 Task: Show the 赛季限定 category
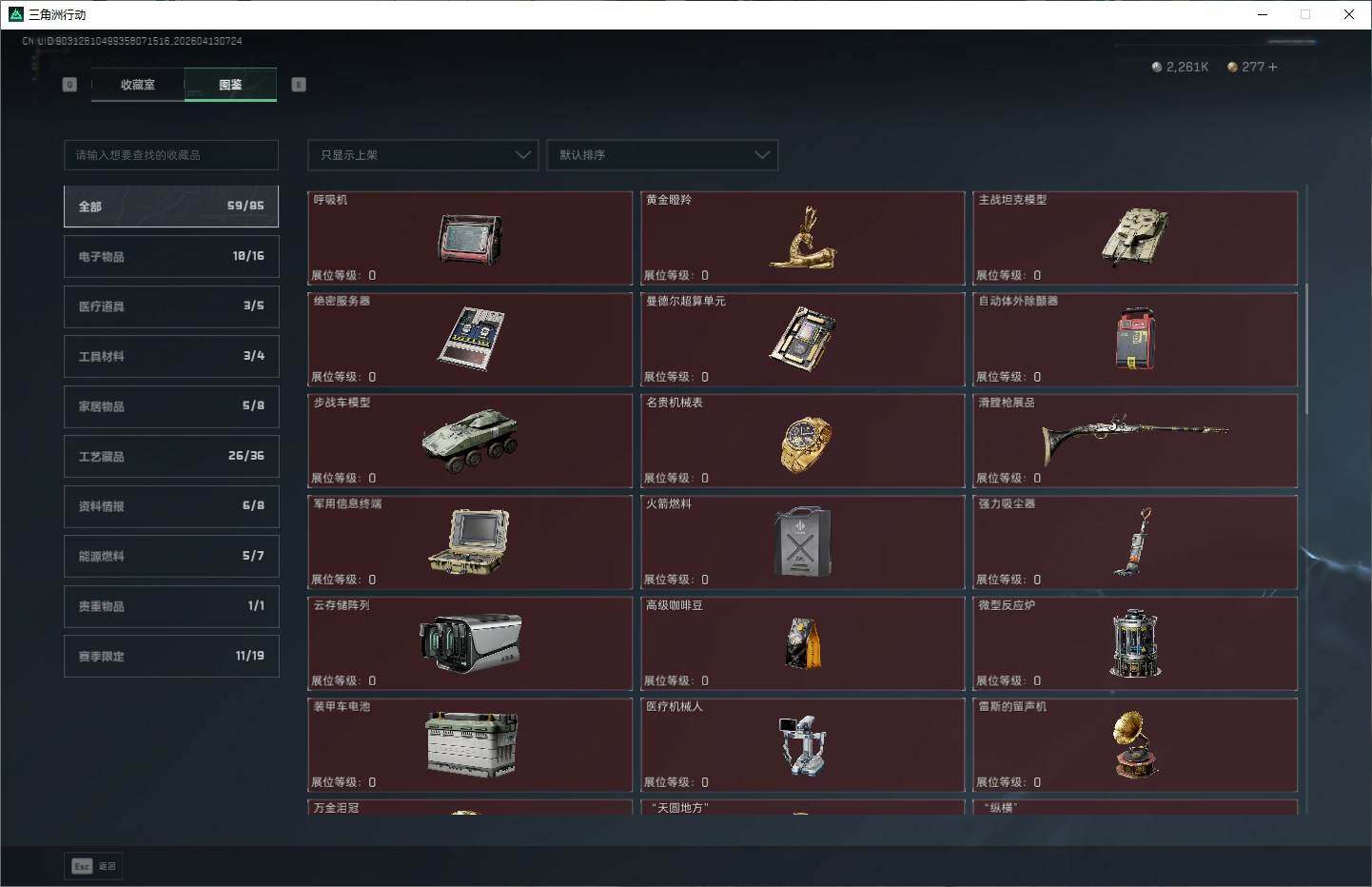[171, 656]
